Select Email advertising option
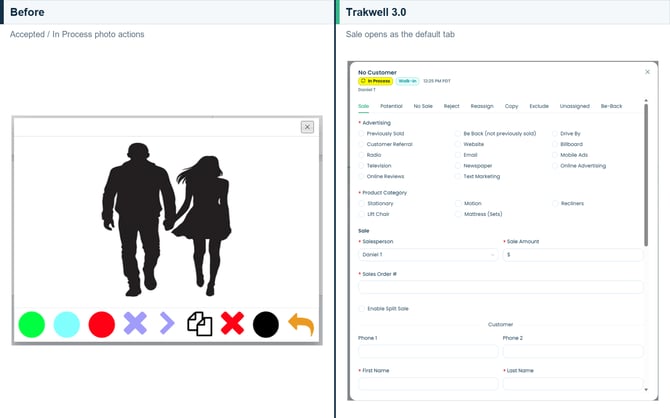 pos(458,155)
